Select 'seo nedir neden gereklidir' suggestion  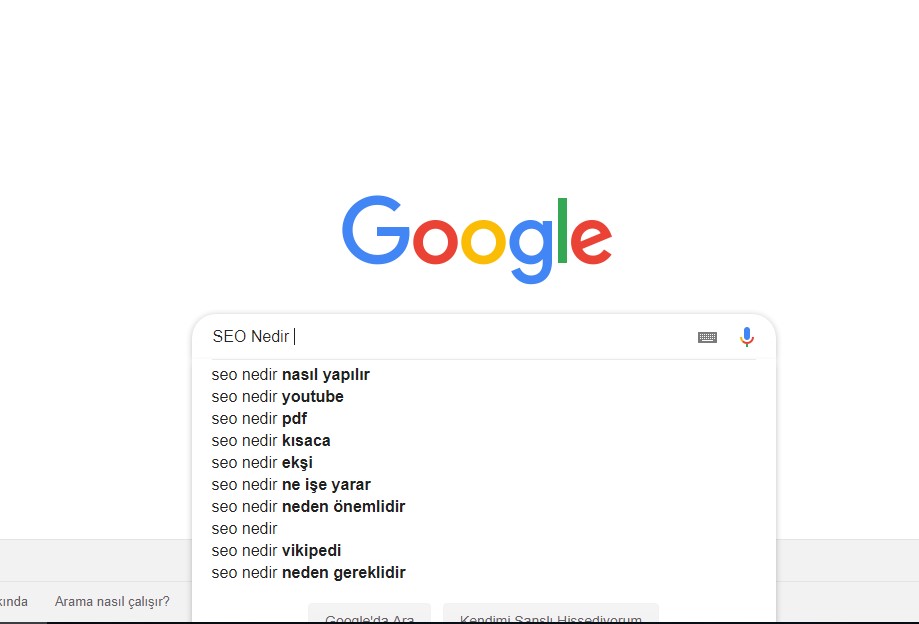[x=308, y=573]
